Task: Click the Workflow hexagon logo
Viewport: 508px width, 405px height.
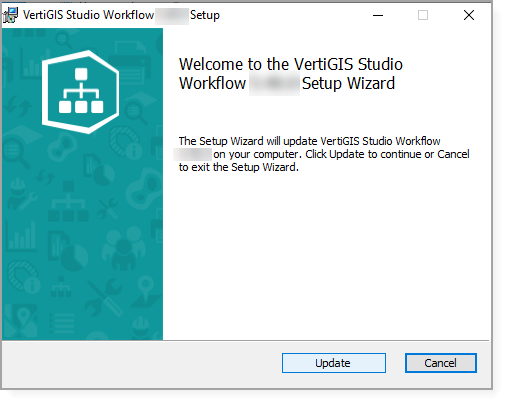Action: [81, 92]
